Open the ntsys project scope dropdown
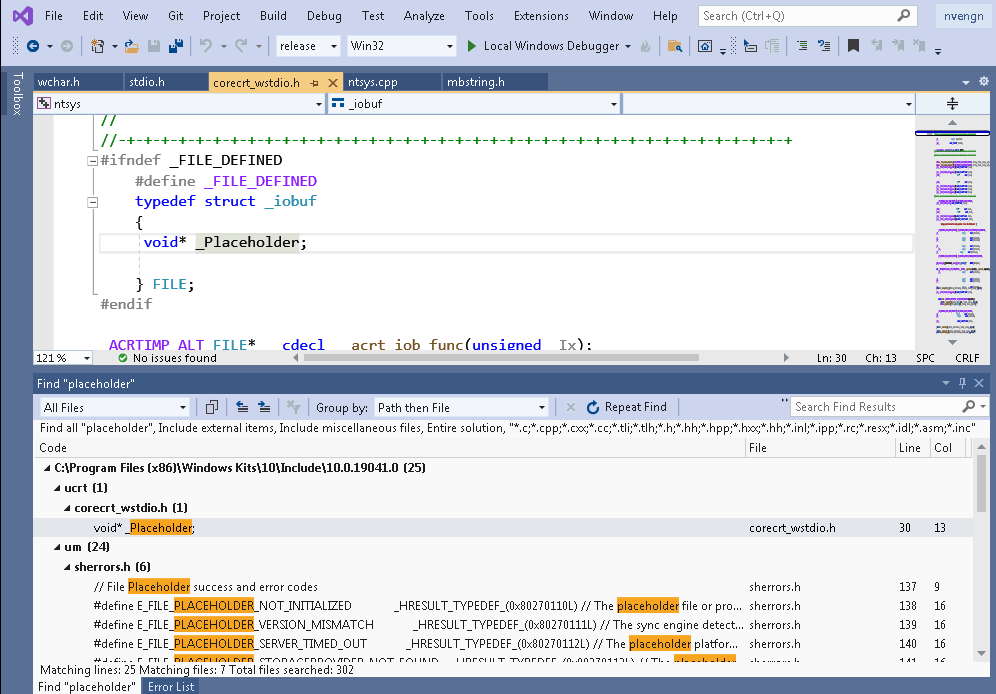 tap(180, 103)
